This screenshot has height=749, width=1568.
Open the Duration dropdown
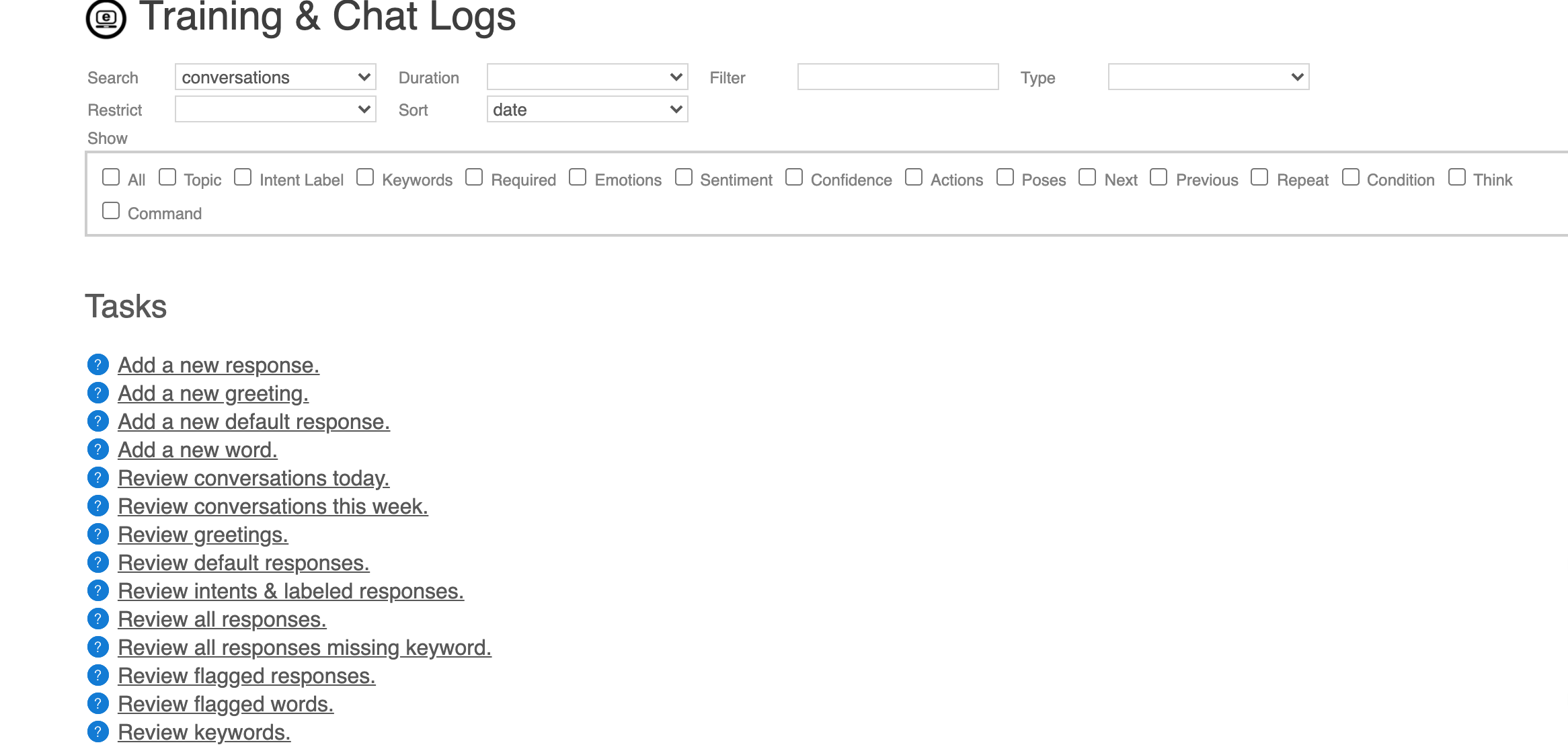click(x=588, y=77)
